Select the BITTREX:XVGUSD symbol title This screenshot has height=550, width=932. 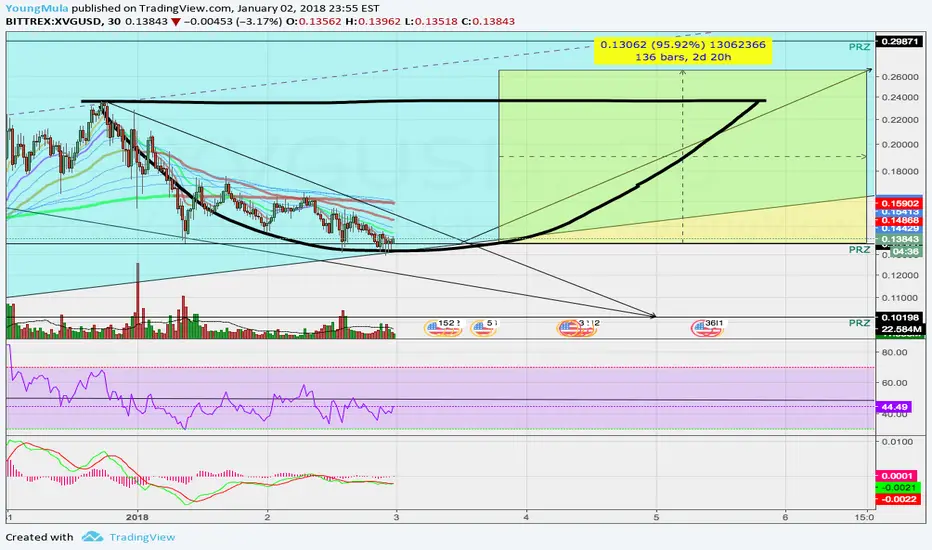point(52,21)
